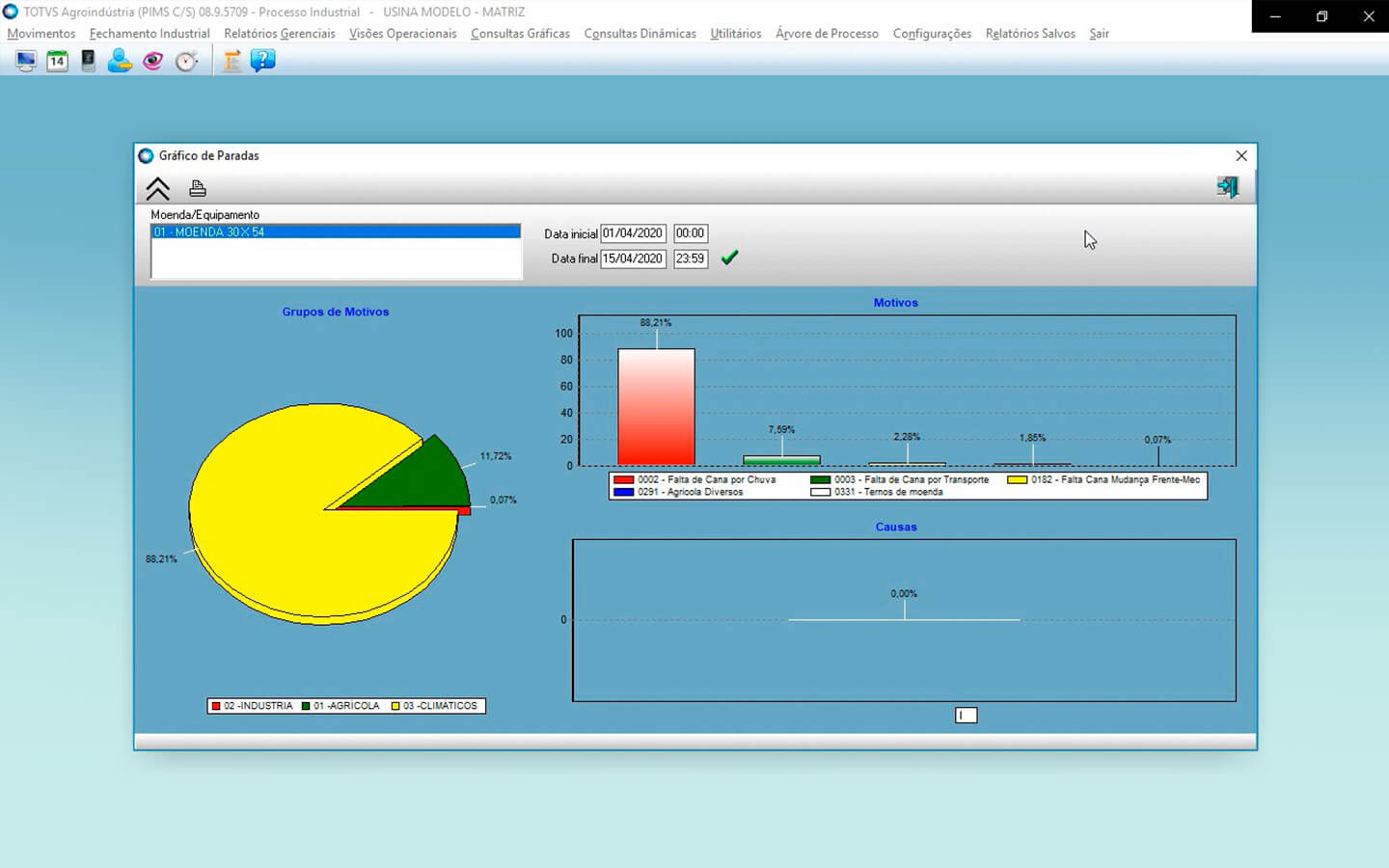Click the yellow 03 -CLIMÁTICOS legend swatch
This screenshot has height=868, width=1389.
point(395,706)
